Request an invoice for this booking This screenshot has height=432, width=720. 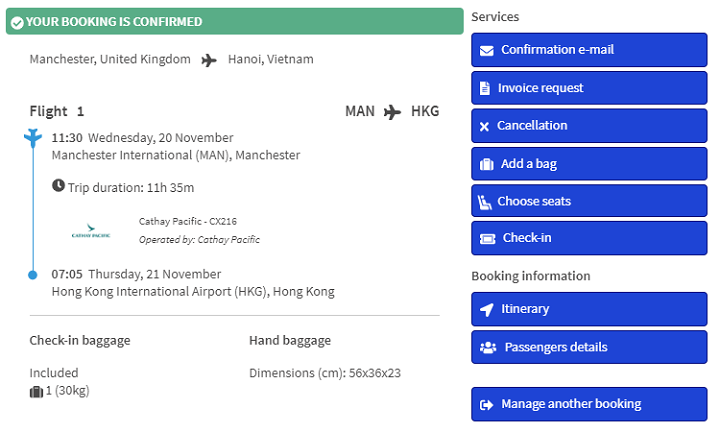pos(589,88)
